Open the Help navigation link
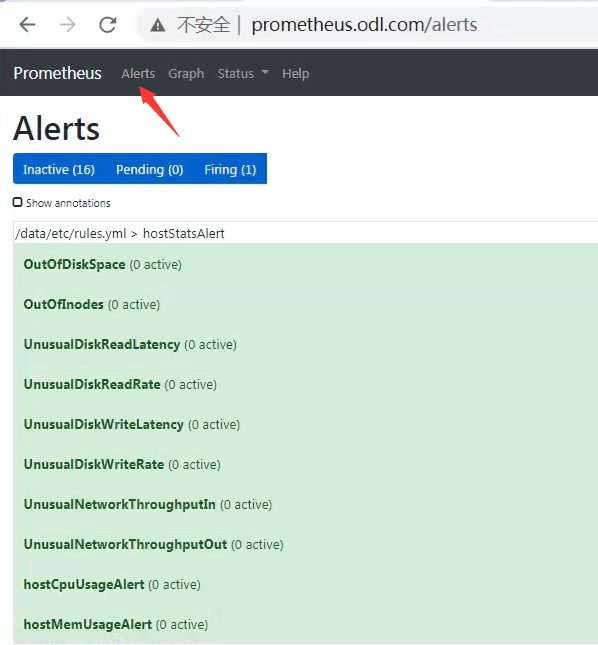Image resolution: width=598 pixels, height=645 pixels. 295,74
